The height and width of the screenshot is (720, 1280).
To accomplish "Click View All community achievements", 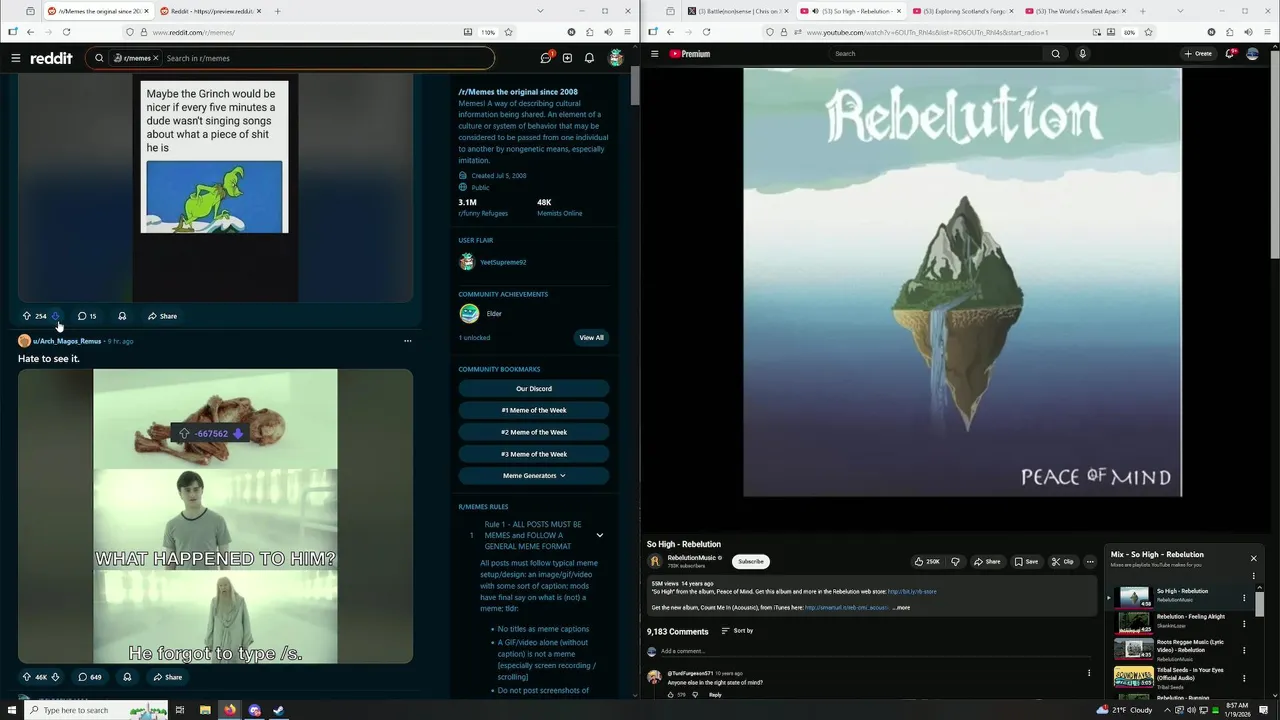I will pyautogui.click(x=591, y=338).
